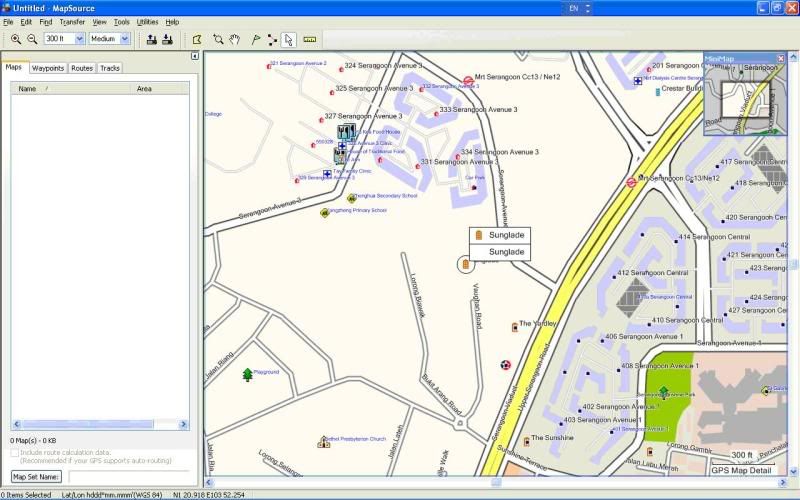Click the Sunglade marker icon on map
800x500 pixels.
(x=465, y=264)
